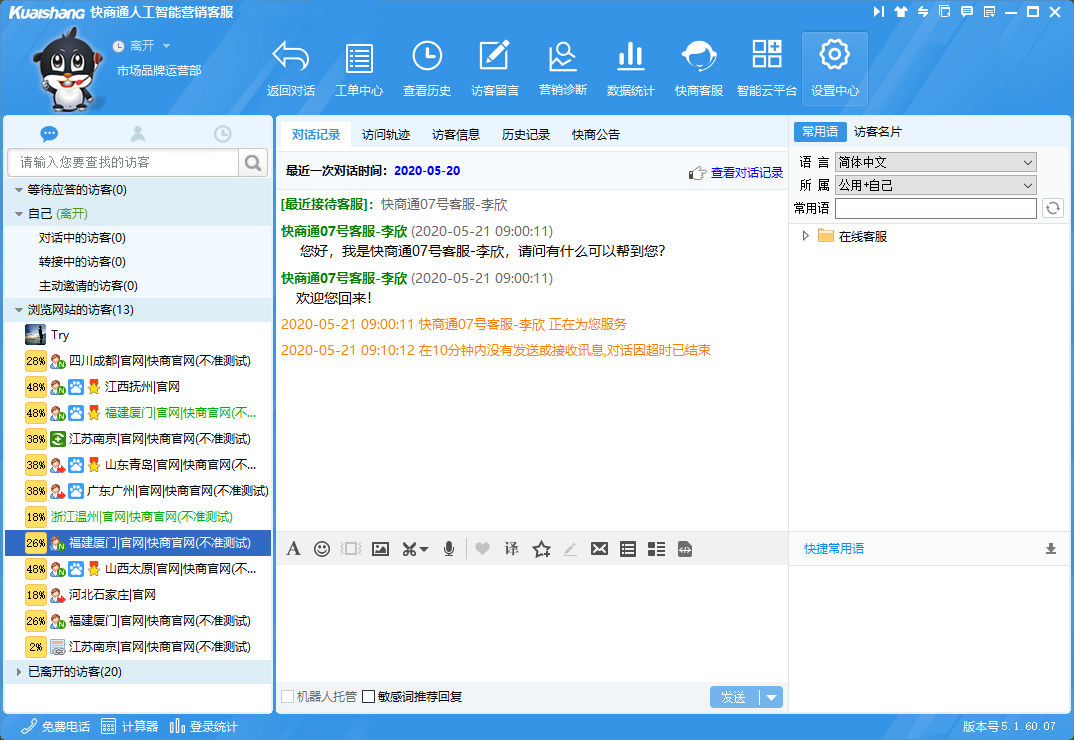1074x740 pixels.
Task: Click the emoji smiley icon in editor toolbar
Action: pyautogui.click(x=322, y=549)
